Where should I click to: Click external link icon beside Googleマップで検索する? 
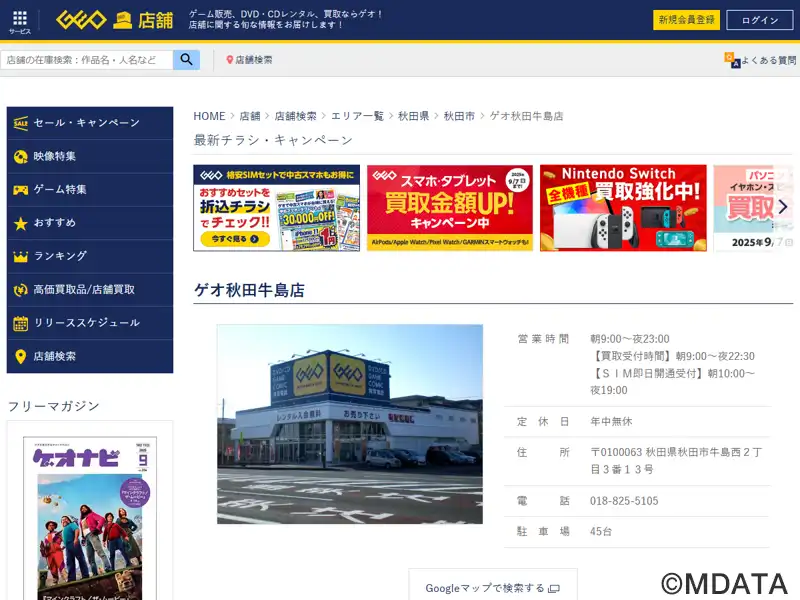[554, 589]
